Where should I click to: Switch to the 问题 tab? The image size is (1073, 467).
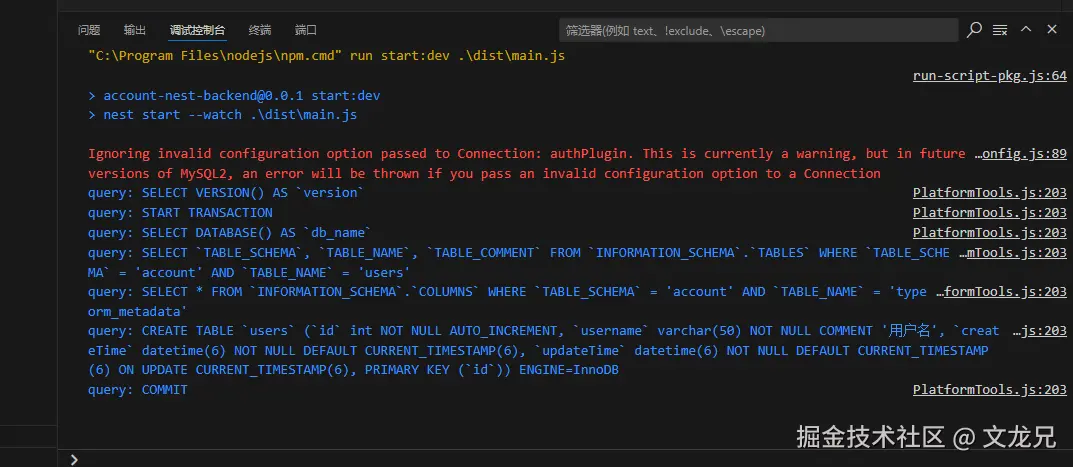click(89, 30)
